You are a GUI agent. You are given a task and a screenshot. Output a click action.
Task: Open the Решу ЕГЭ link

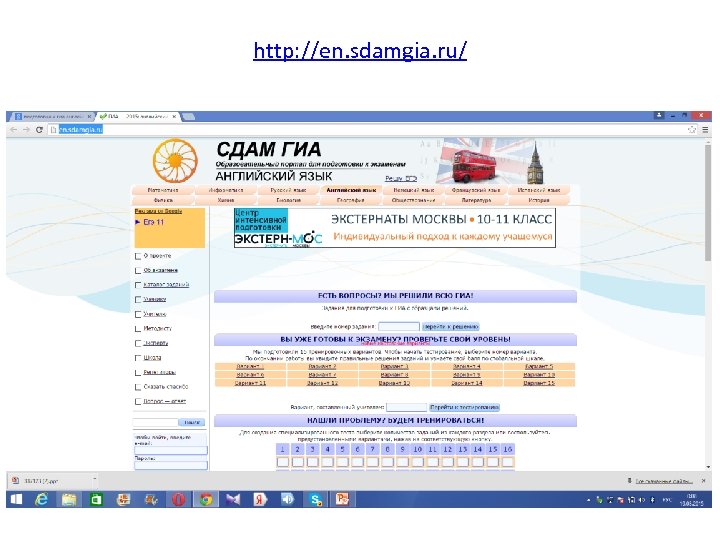coord(401,179)
